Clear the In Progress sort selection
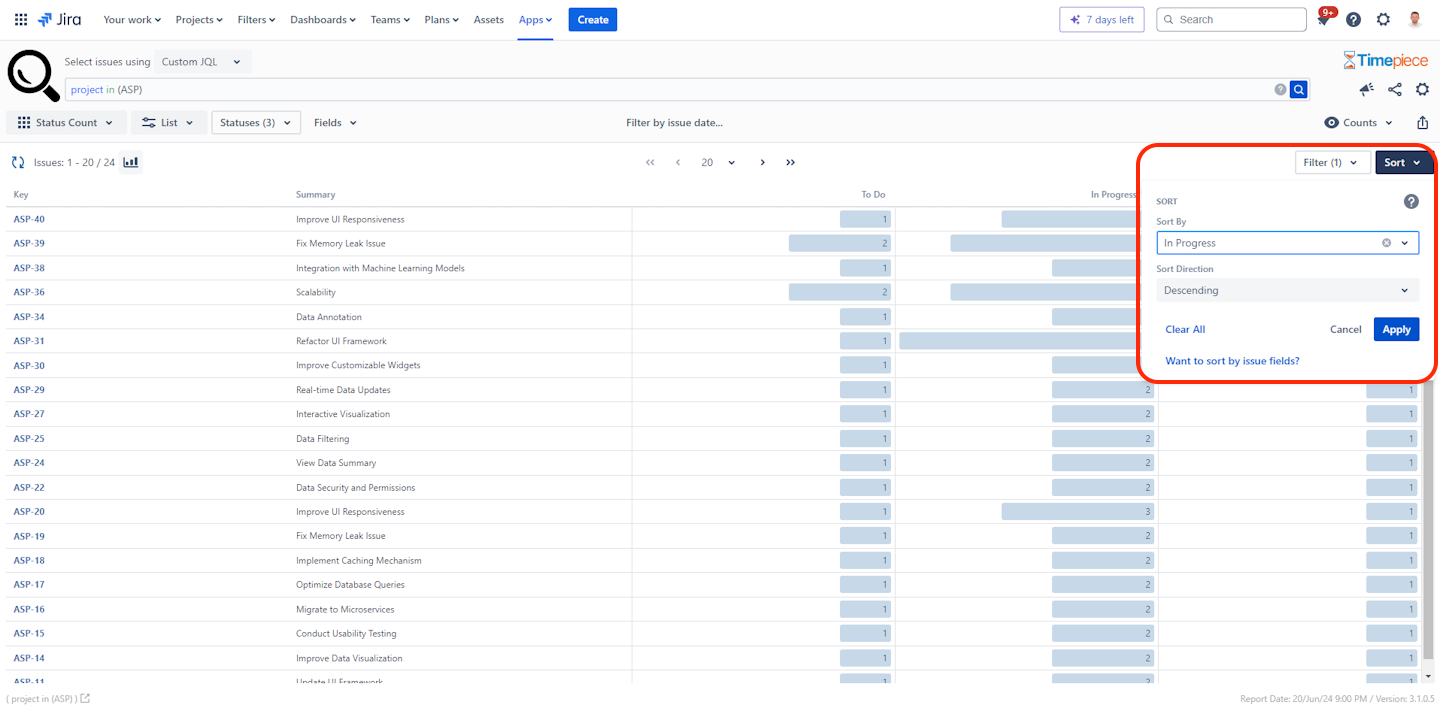Image resolution: width=1440 pixels, height=708 pixels. coord(1386,242)
